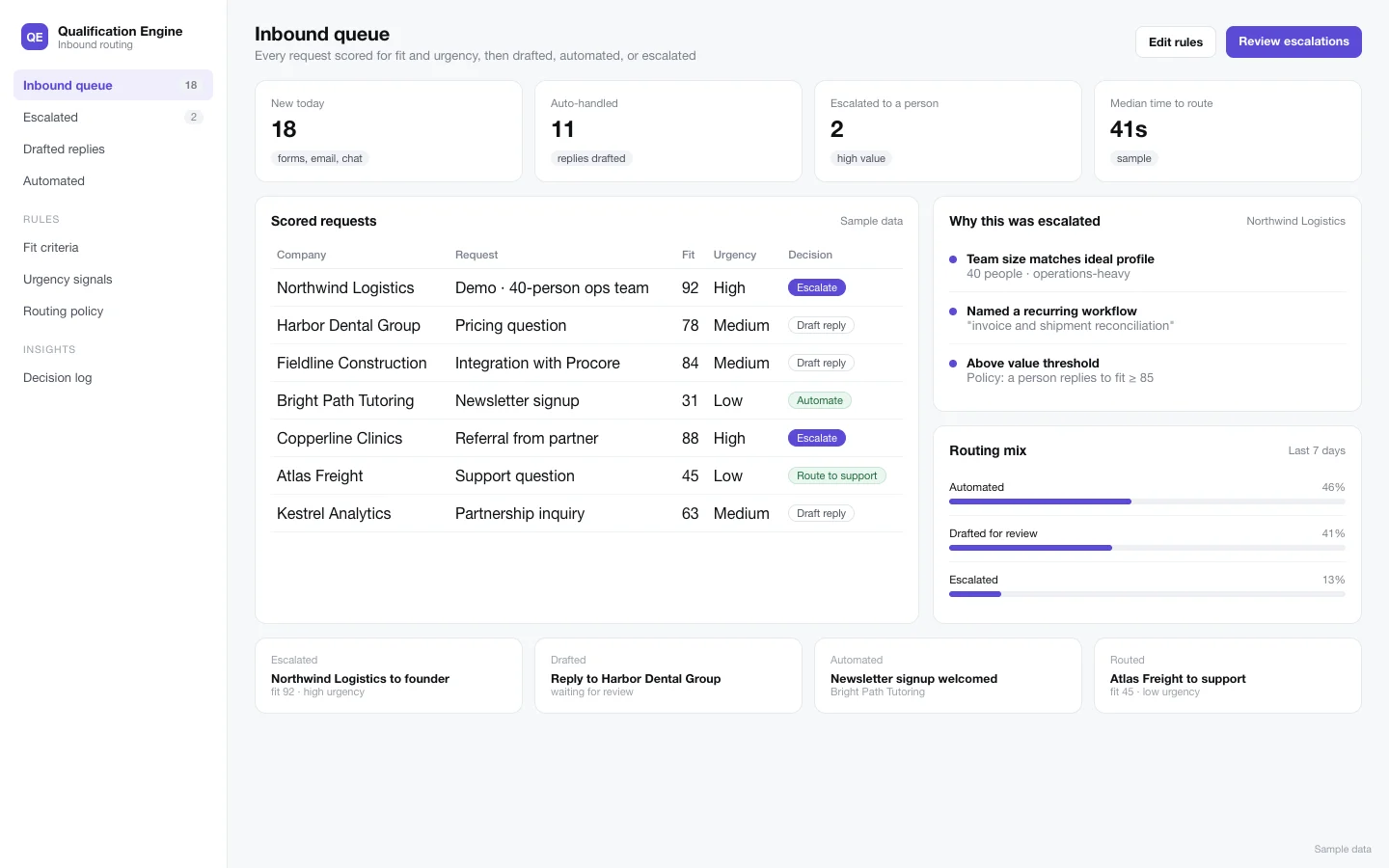Click the 'high value' tag
The height and width of the screenshot is (868, 1389).
[x=861, y=158]
